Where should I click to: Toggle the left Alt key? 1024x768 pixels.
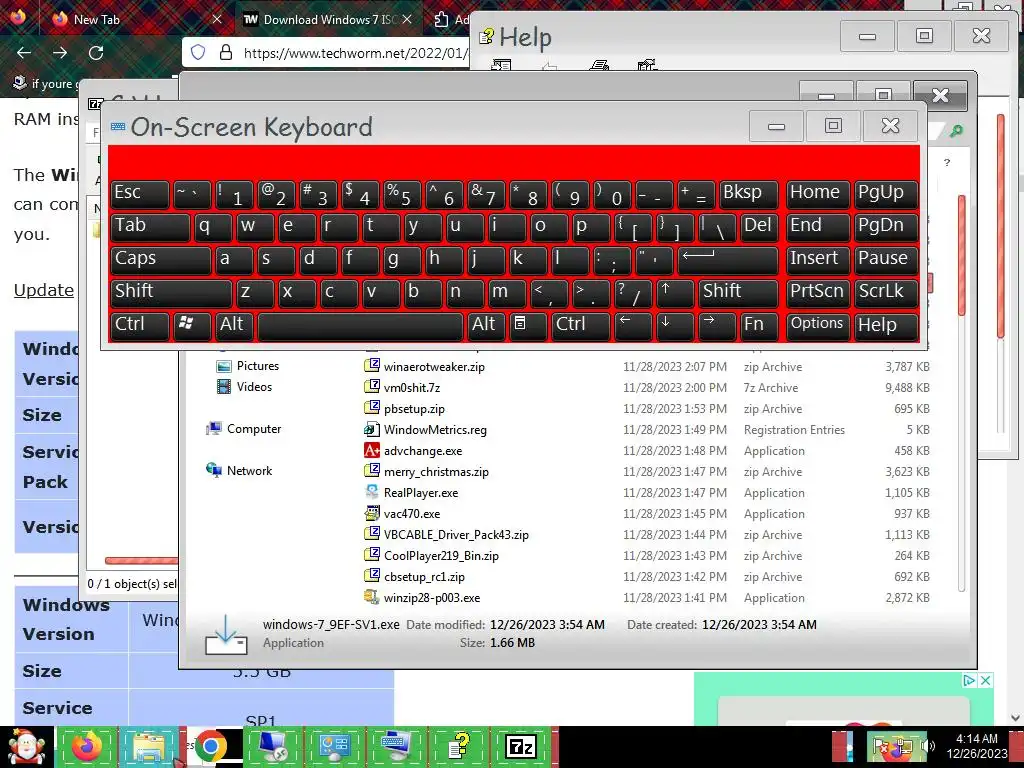pos(233,327)
